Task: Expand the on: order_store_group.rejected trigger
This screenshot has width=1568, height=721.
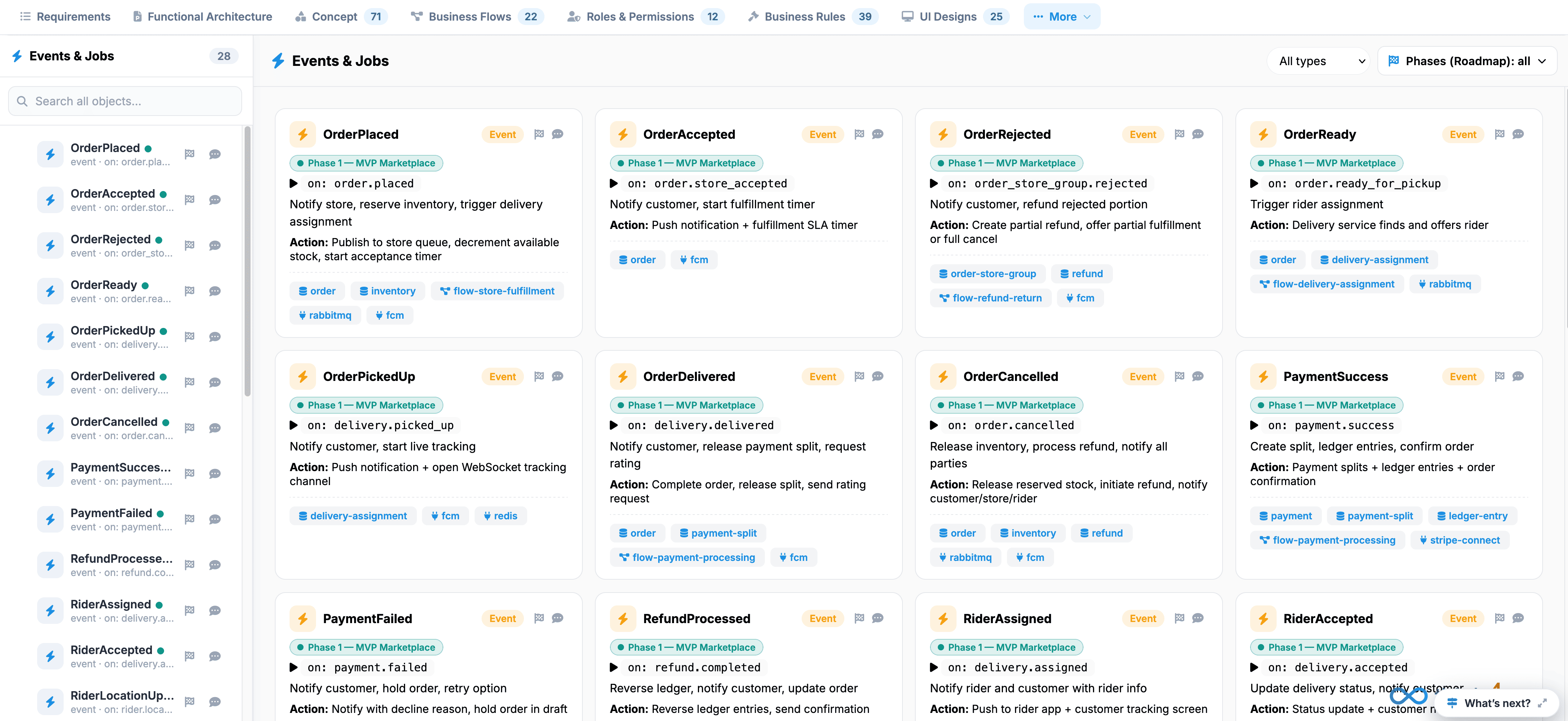Action: click(x=934, y=183)
